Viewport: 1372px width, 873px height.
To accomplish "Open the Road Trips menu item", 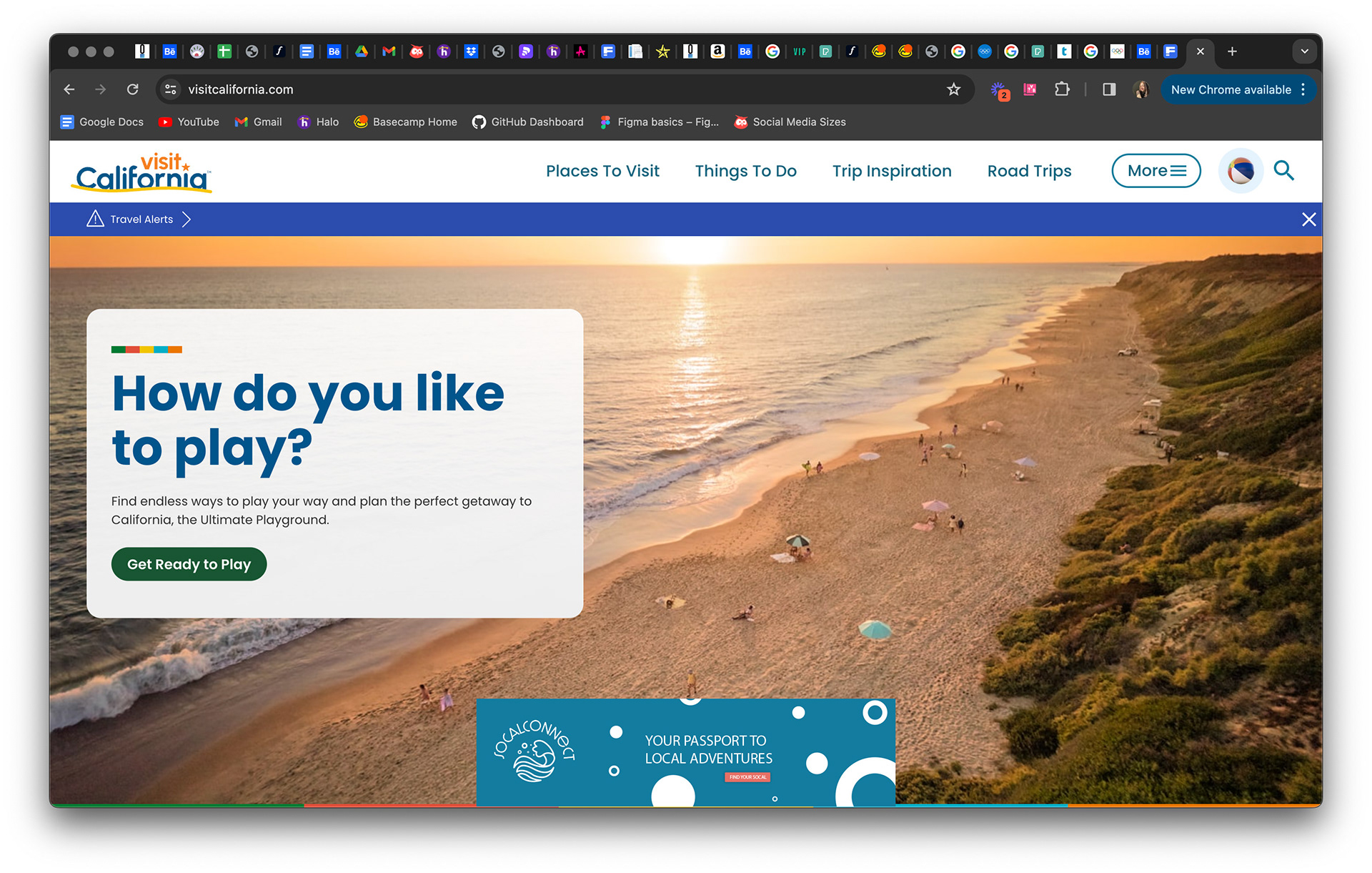I will (x=1029, y=171).
